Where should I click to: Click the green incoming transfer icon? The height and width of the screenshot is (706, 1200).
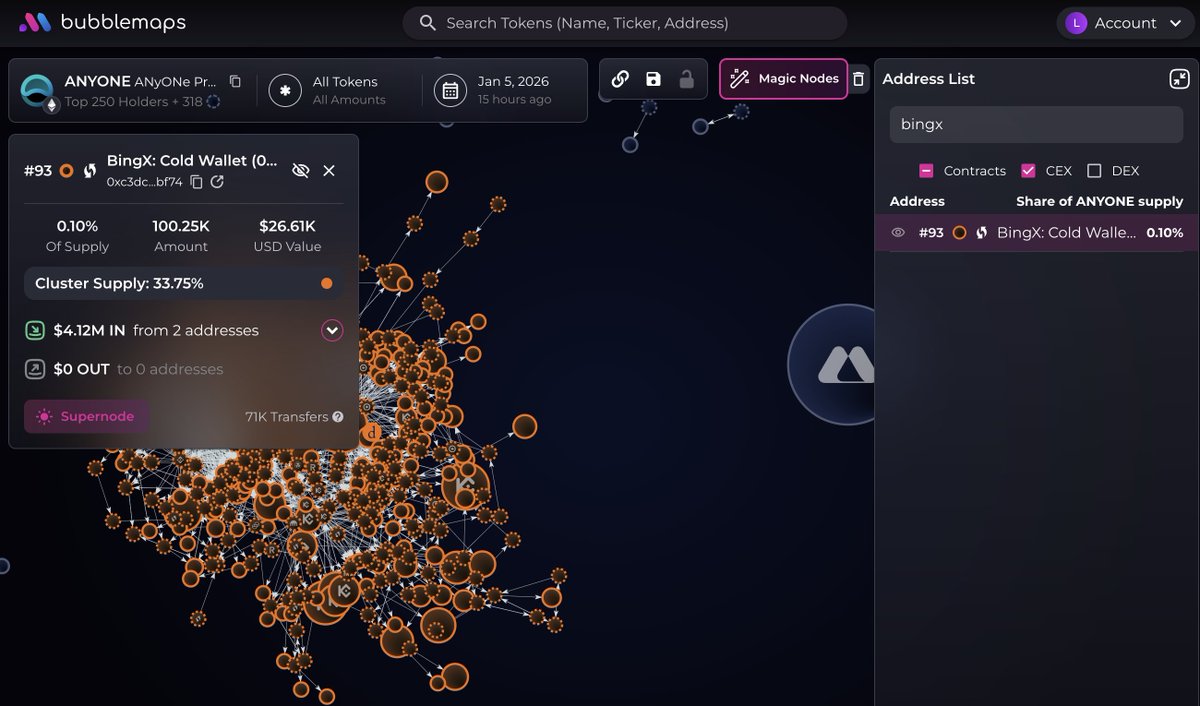pyautogui.click(x=34, y=330)
